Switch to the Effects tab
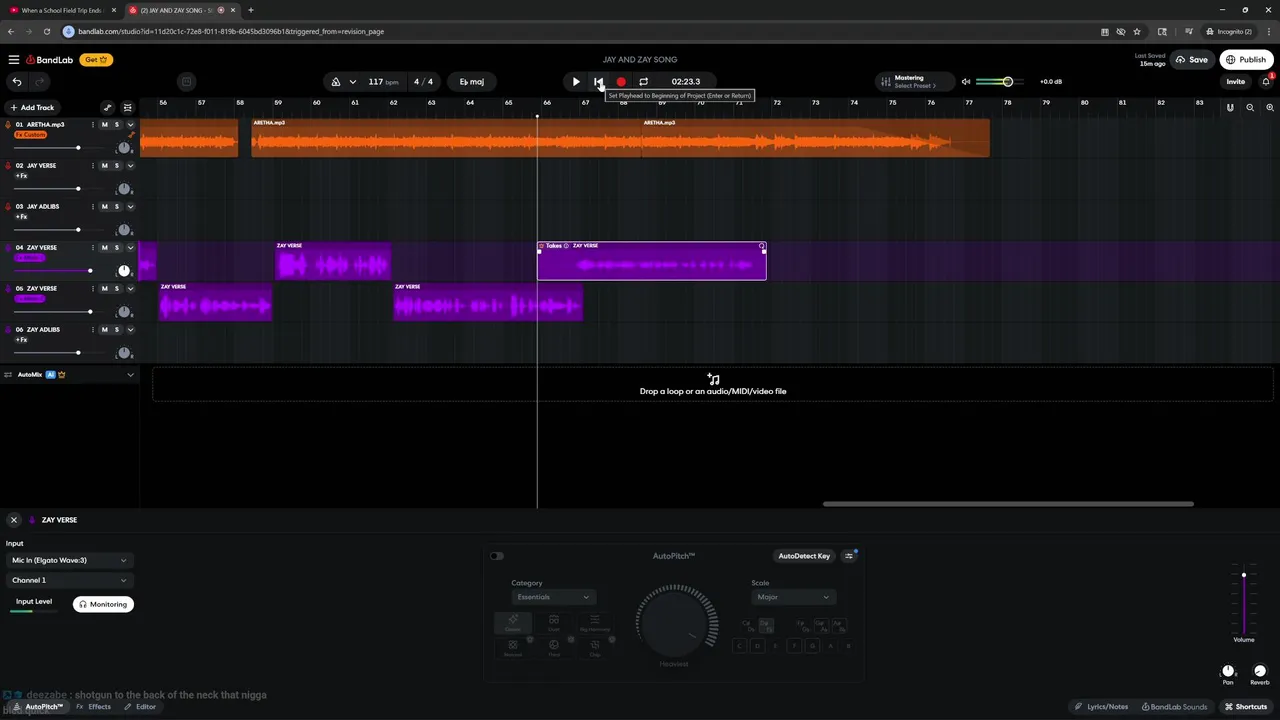Screen dimensions: 1280x720 pyautogui.click(x=94, y=707)
